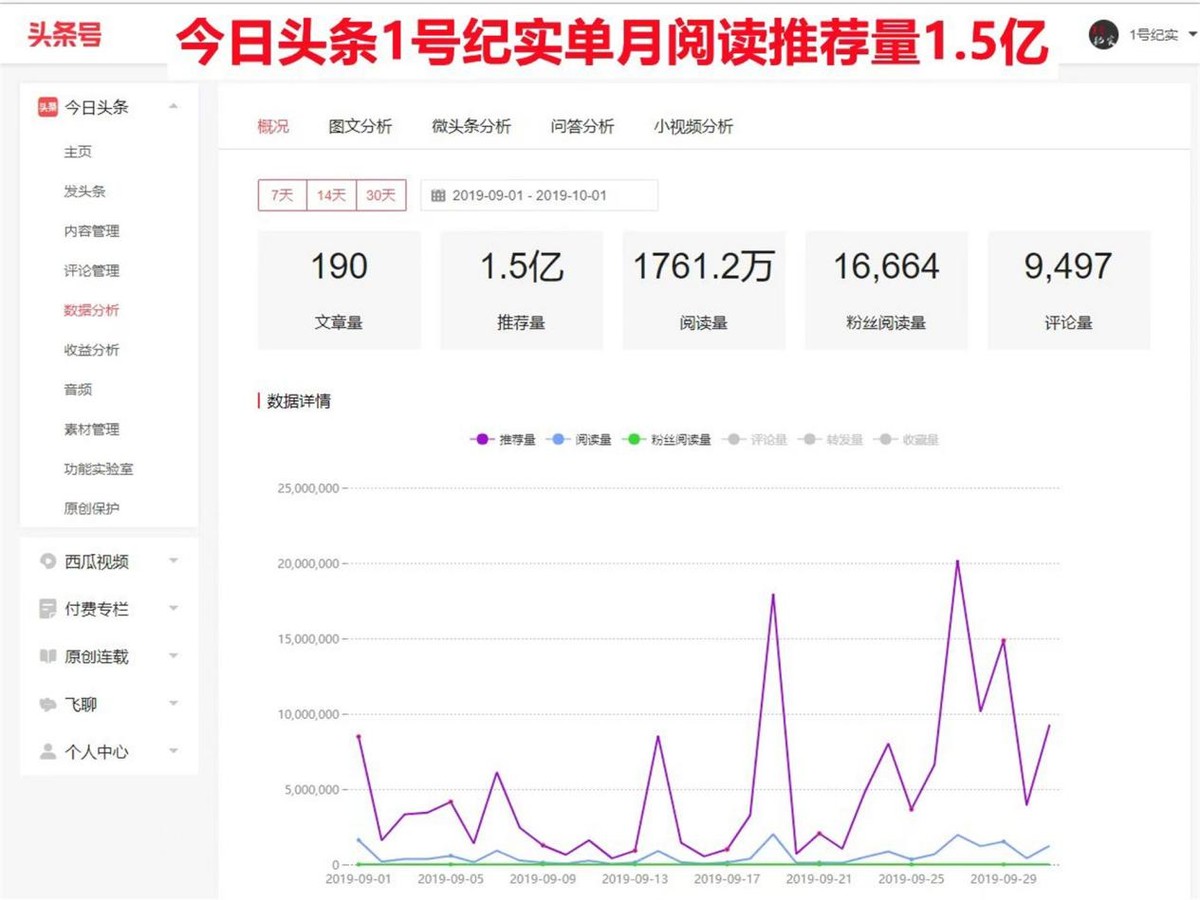This screenshot has width=1200, height=900.
Task: Click the calendar icon in the date field
Action: tap(438, 196)
